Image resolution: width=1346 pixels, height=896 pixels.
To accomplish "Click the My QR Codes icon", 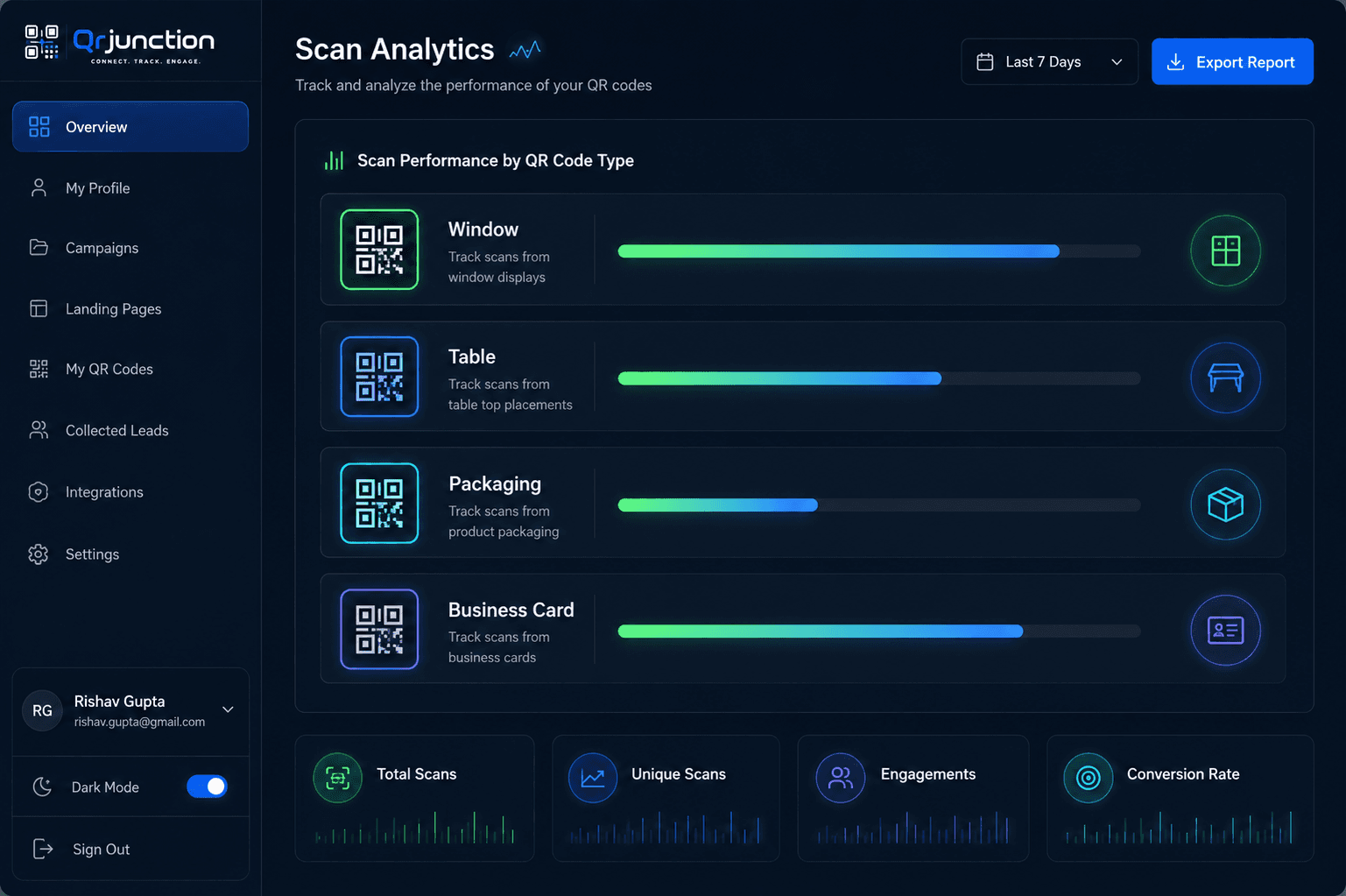I will (x=39, y=369).
